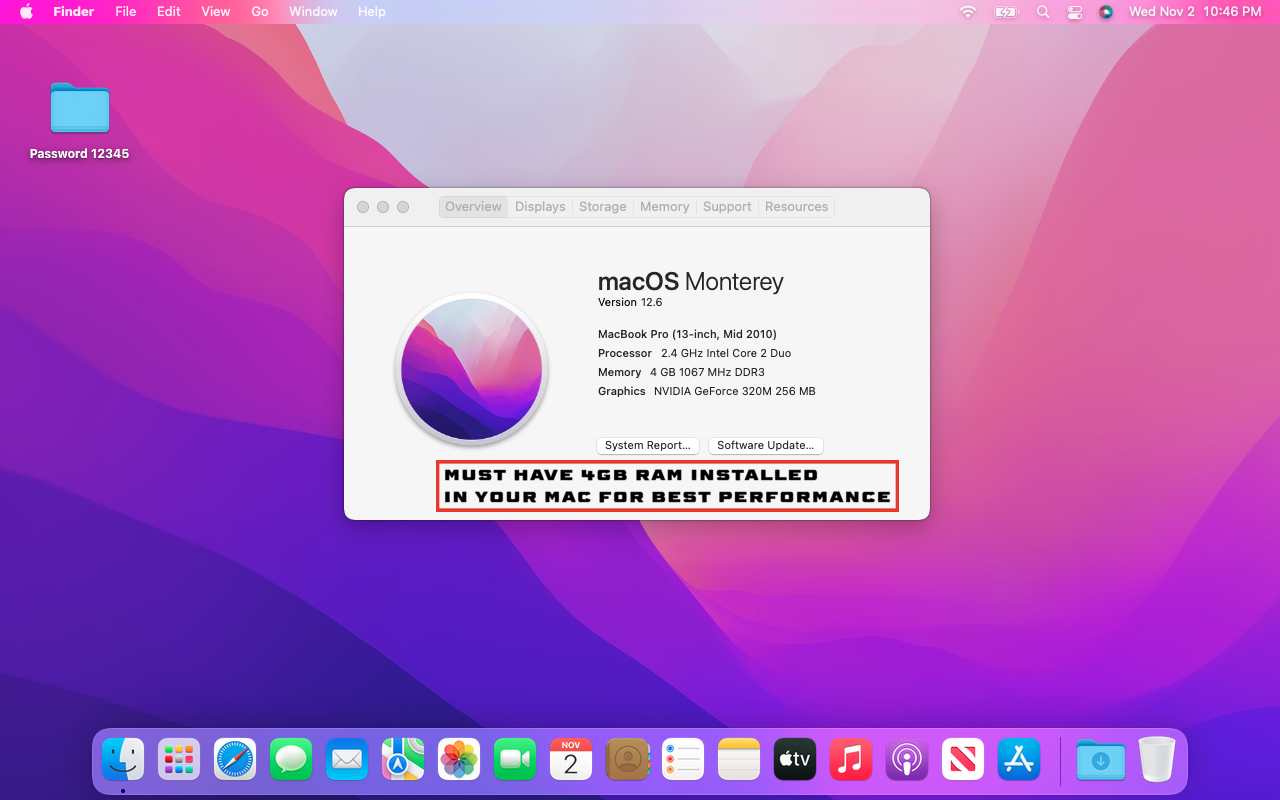Screen dimensions: 1280x800
Task: Click the MacBook Pro model text
Action: click(x=687, y=334)
